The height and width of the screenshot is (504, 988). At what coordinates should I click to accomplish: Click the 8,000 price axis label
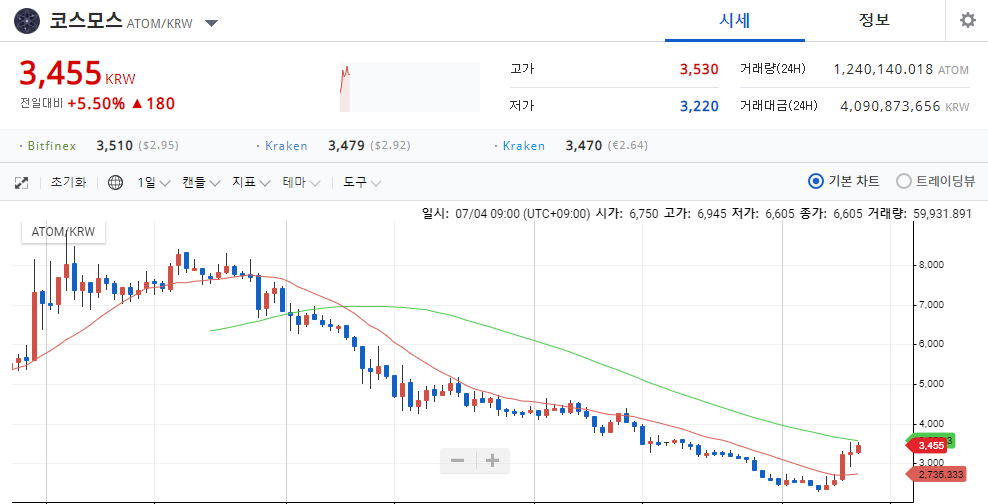click(x=929, y=265)
